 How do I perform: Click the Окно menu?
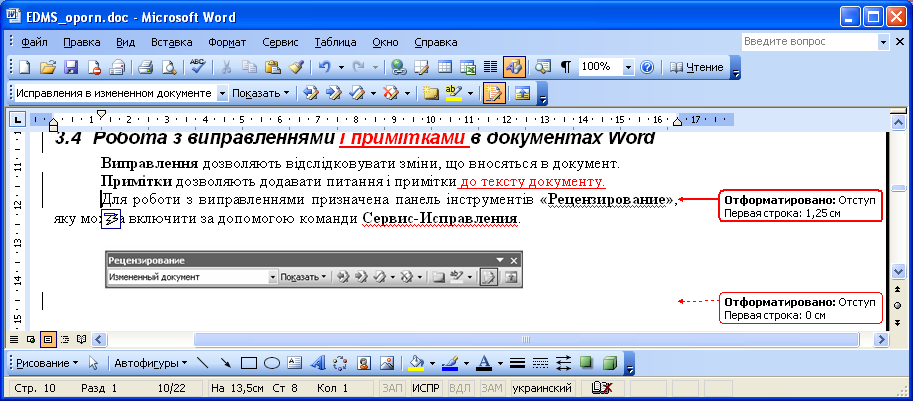click(385, 42)
